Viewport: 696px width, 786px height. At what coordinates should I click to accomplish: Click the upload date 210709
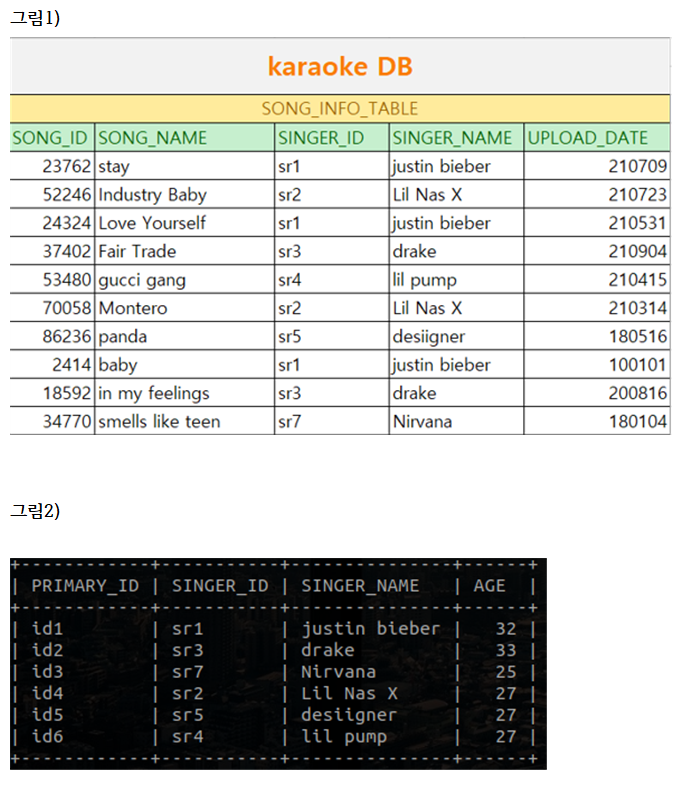pos(597,166)
